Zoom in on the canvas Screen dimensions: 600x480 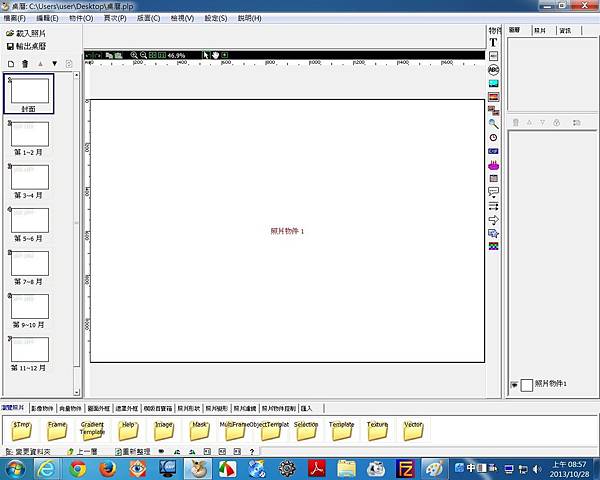click(134, 55)
